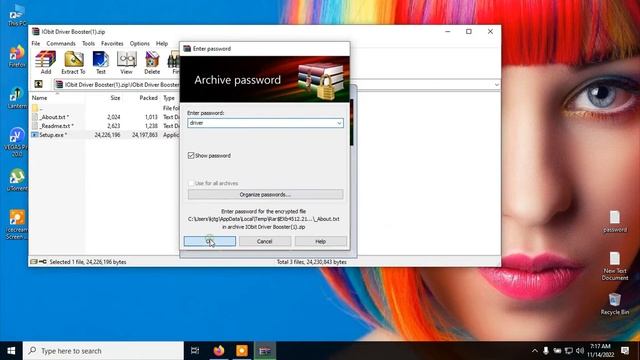
Task: Click the microphone tray icon
Action: [546, 351]
